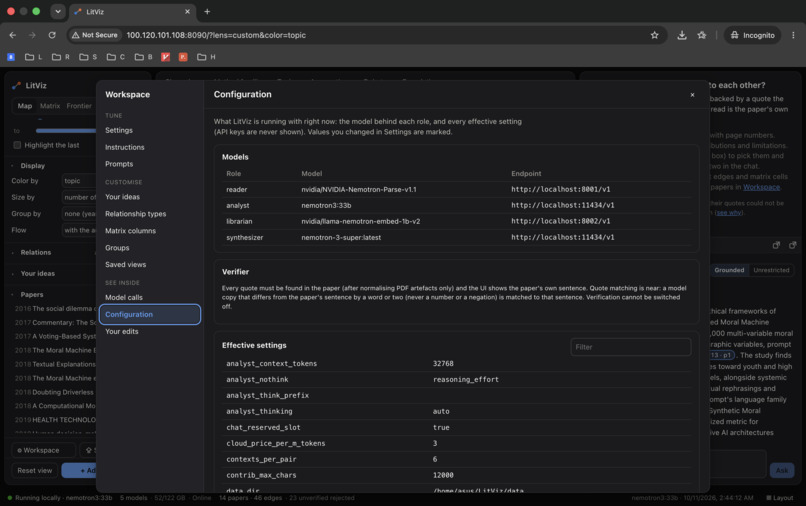Open the S bookmarks folder
Image resolution: width=806 pixels, height=506 pixels.
pos(88,57)
